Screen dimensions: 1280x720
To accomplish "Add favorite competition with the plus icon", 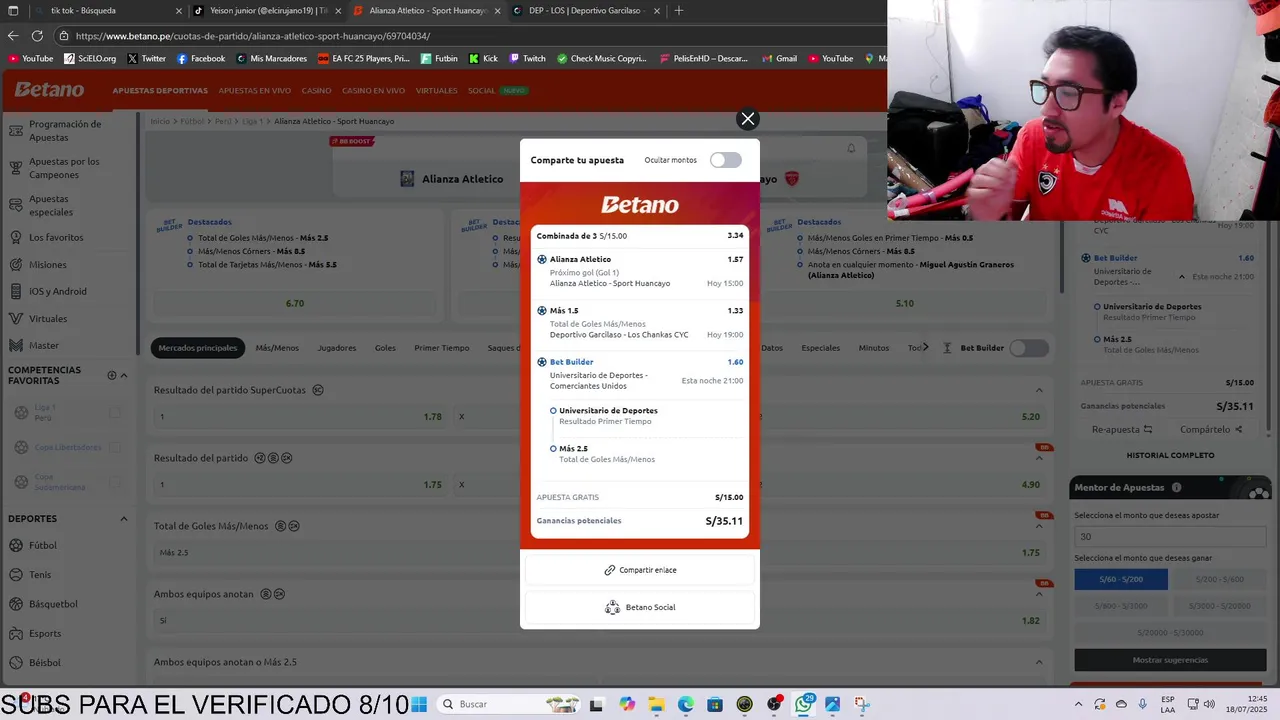I will (112, 375).
